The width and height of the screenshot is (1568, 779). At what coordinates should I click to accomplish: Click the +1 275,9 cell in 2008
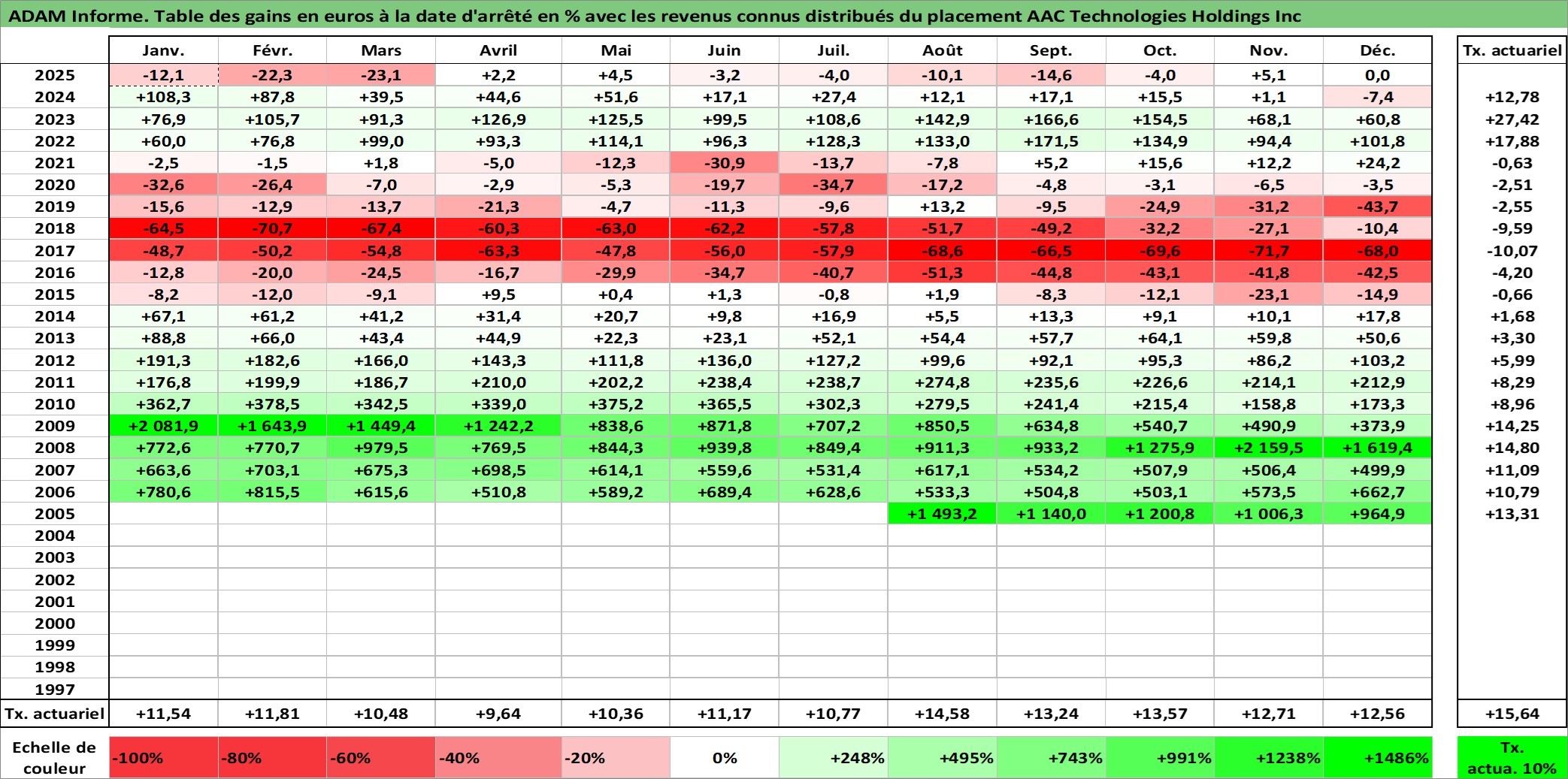[1160, 448]
